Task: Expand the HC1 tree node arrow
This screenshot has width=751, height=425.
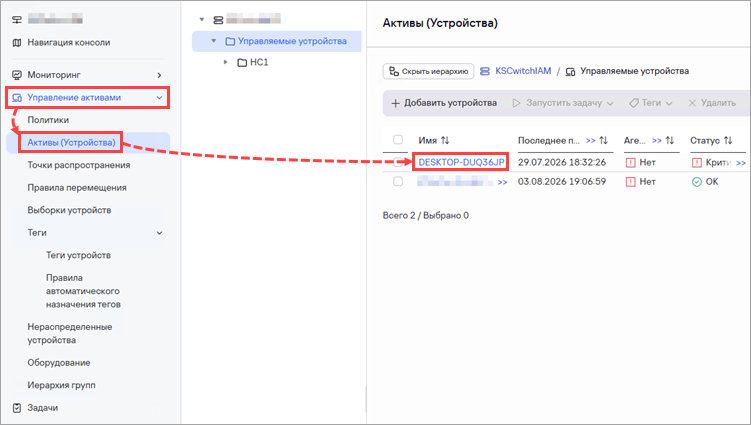Action: point(226,62)
